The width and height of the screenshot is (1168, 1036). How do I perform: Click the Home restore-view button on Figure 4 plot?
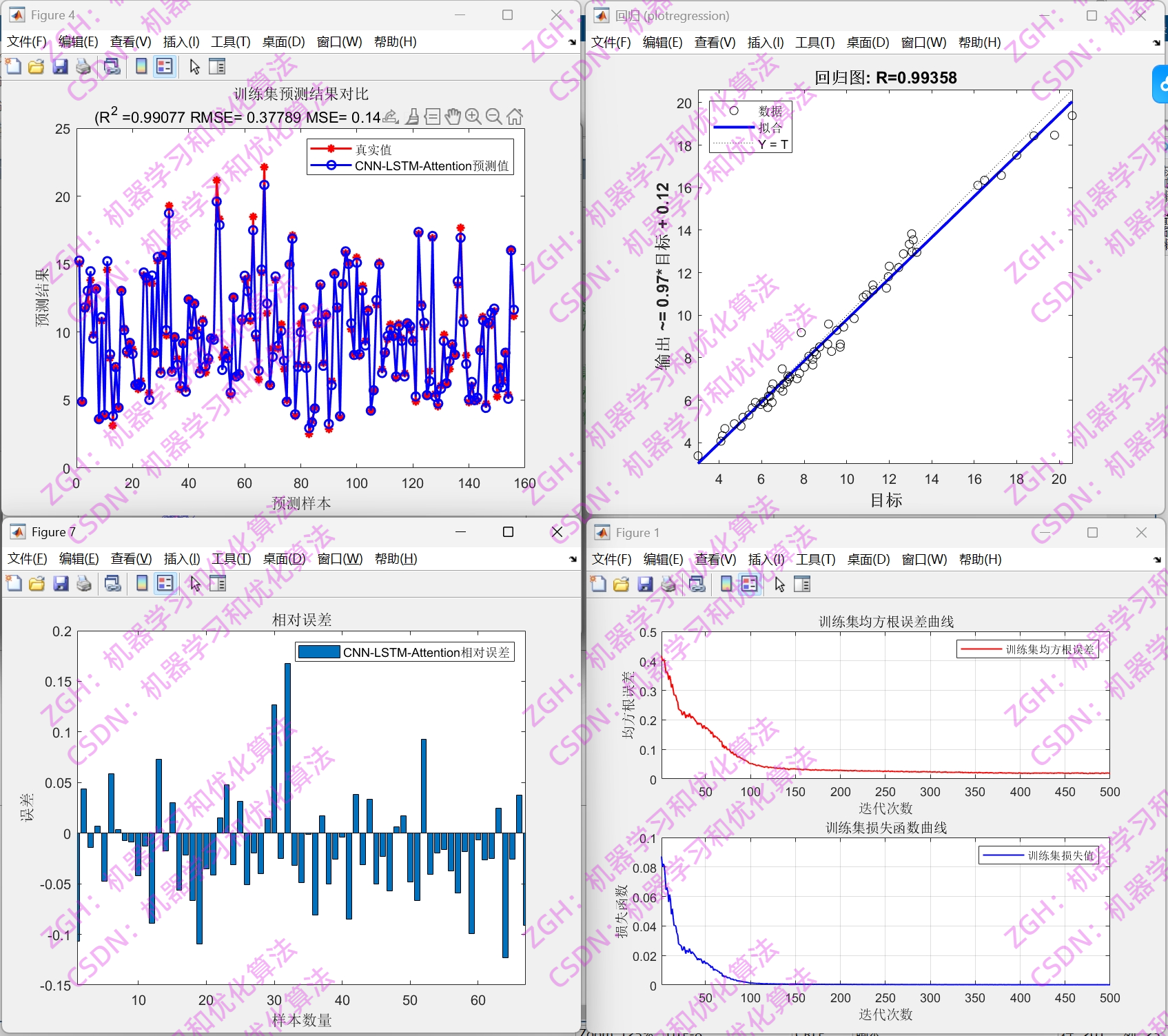pyautogui.click(x=514, y=116)
